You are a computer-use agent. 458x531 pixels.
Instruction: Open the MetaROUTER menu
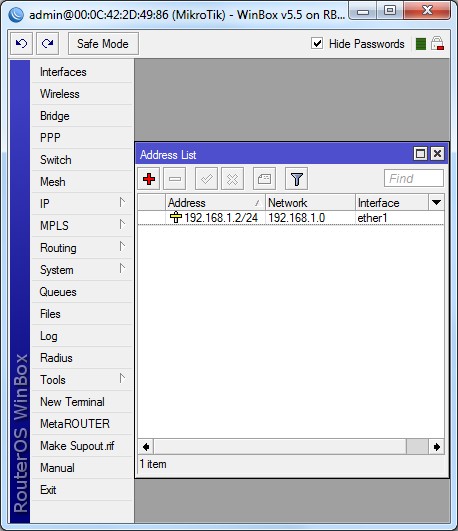(x=82, y=424)
